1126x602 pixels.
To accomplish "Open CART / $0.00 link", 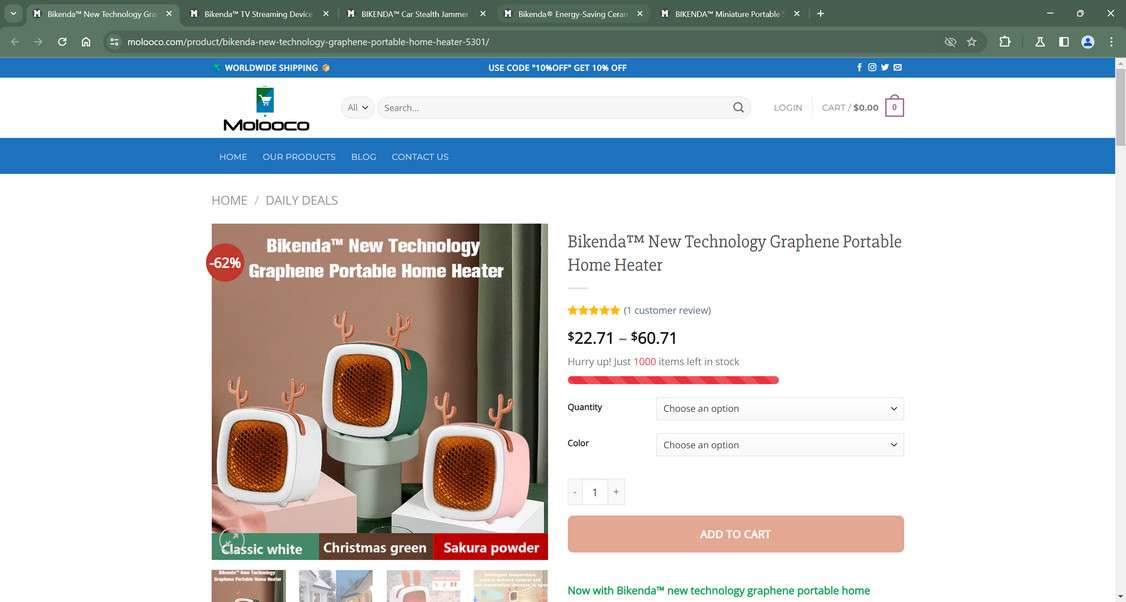I will click(850, 108).
